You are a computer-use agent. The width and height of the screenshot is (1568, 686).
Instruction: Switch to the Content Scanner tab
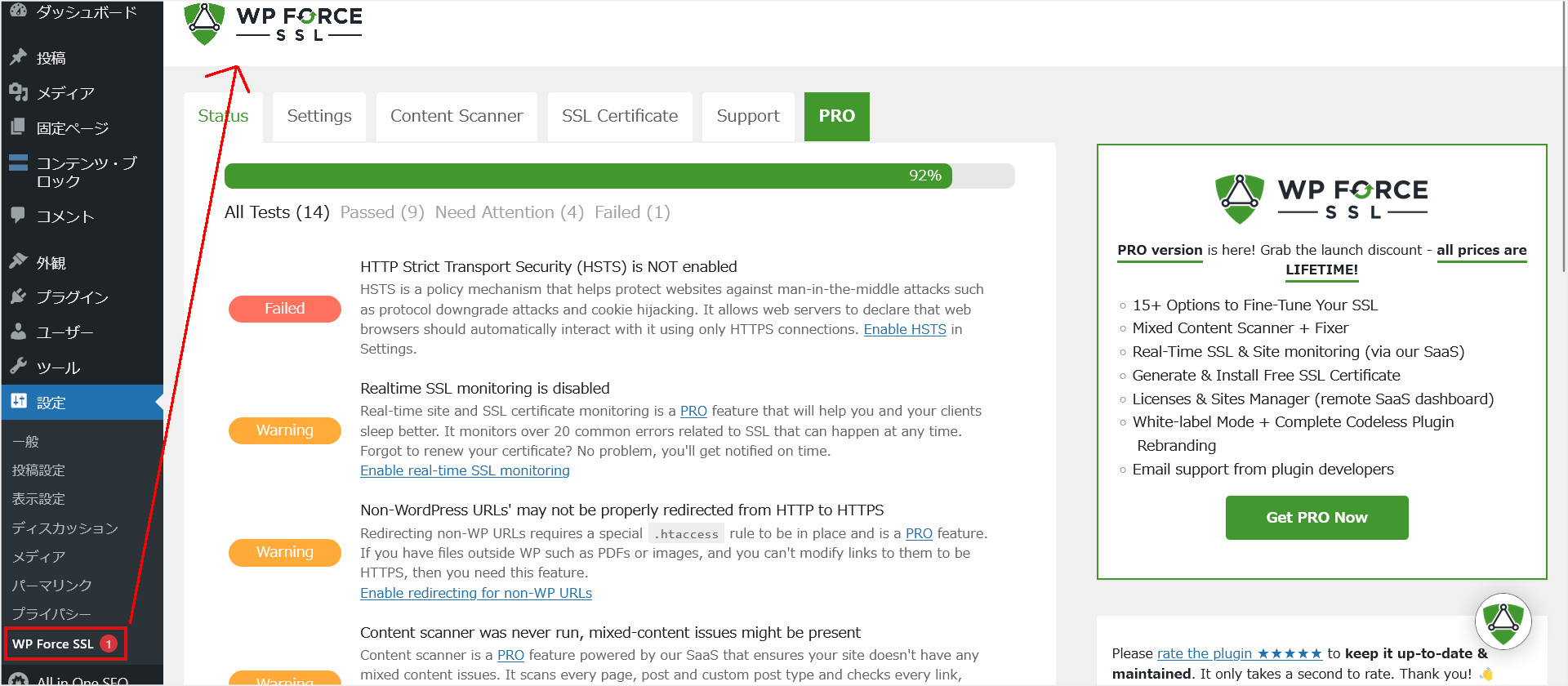457,116
